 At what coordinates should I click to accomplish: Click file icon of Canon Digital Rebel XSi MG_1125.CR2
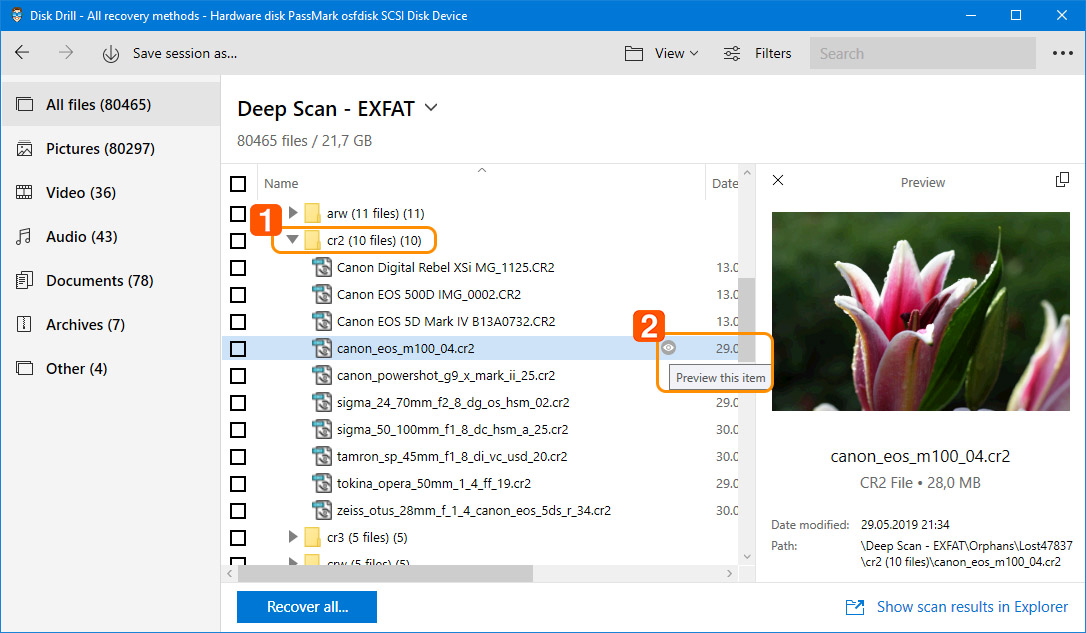tap(322, 267)
